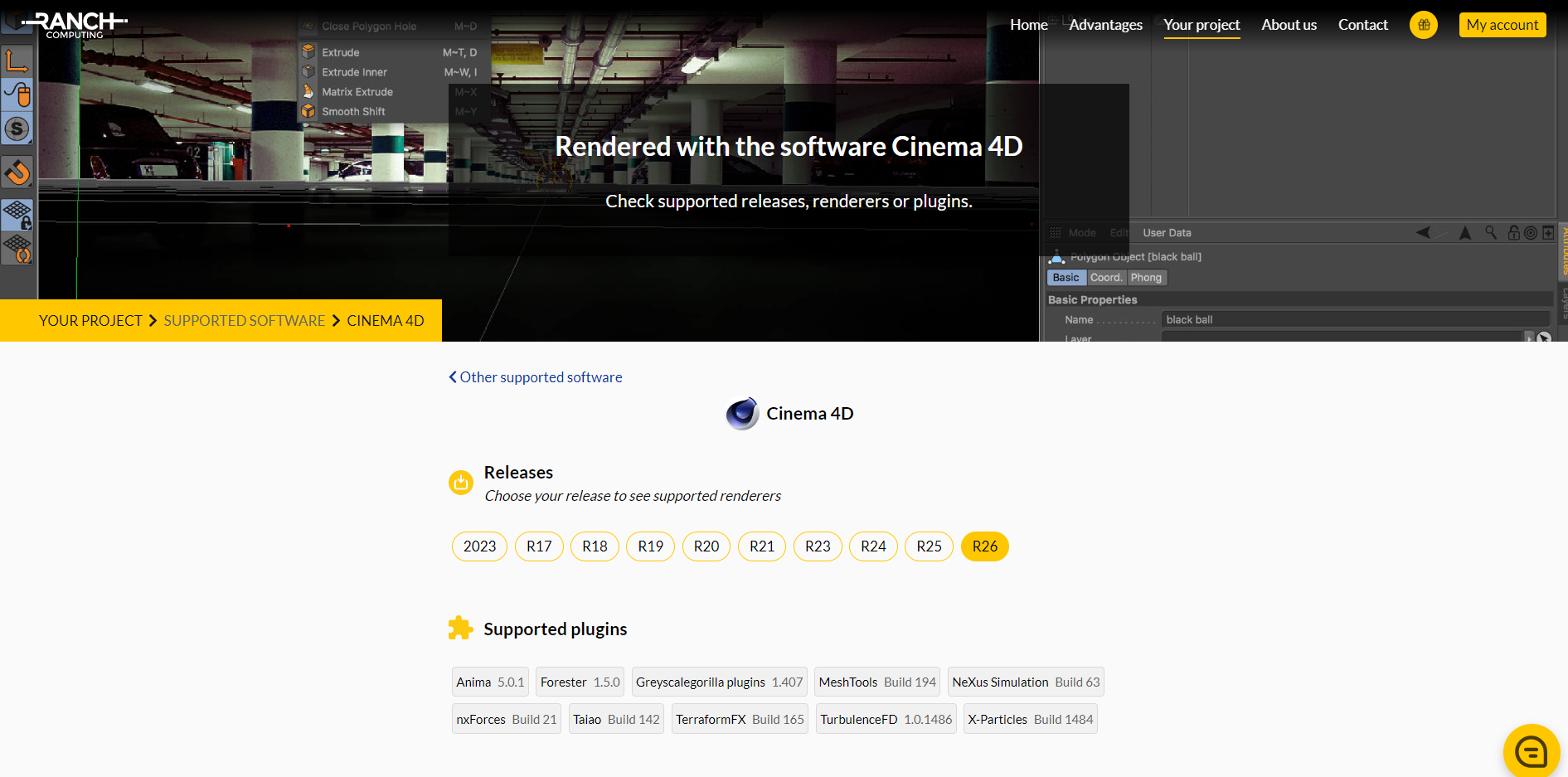The height and width of the screenshot is (777, 1568).
Task: Click the Releases heading
Action: pos(518,473)
